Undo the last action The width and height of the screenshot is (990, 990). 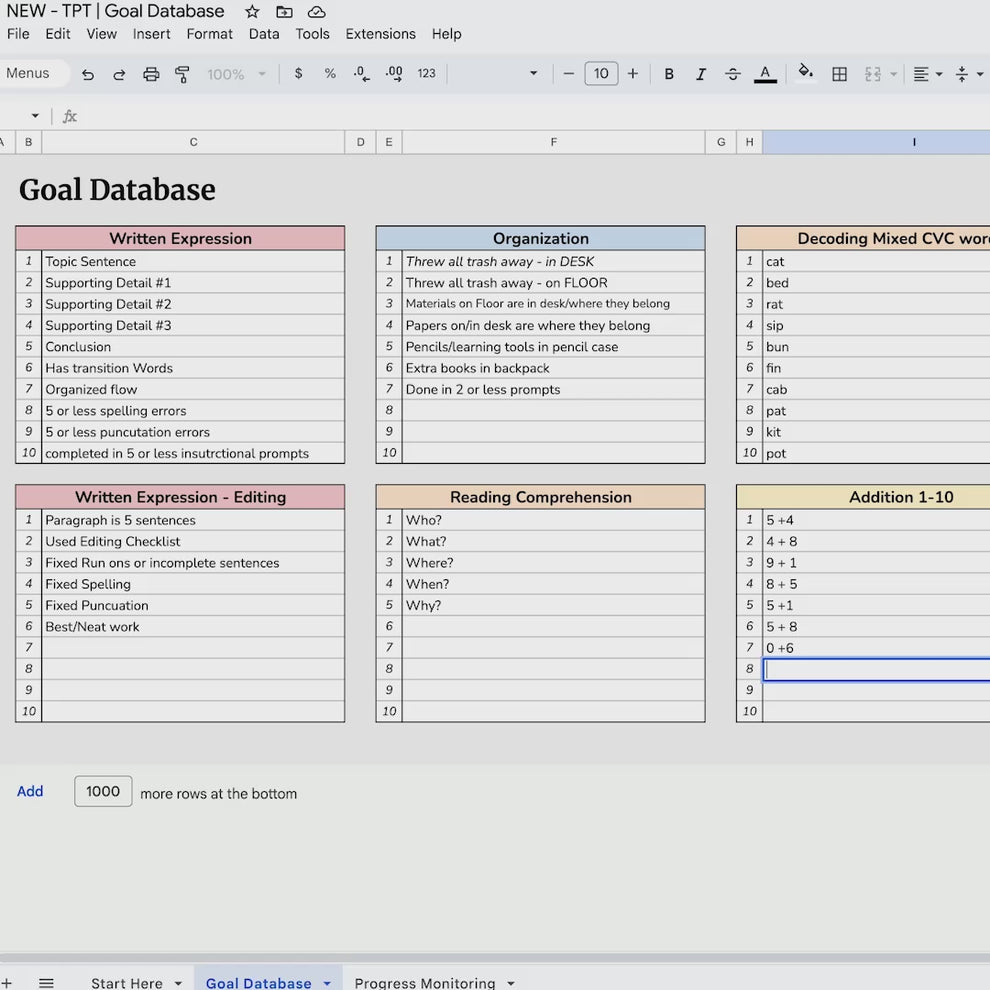(88, 75)
